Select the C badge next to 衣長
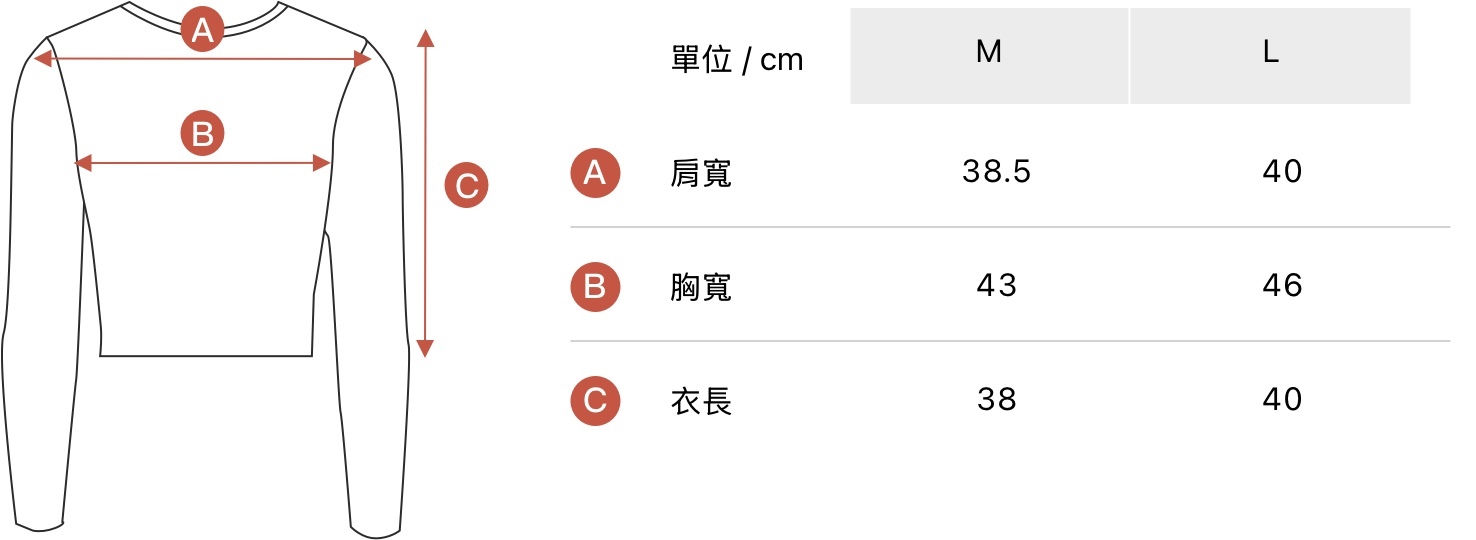Image resolution: width=1476 pixels, height=540 pixels. click(595, 401)
